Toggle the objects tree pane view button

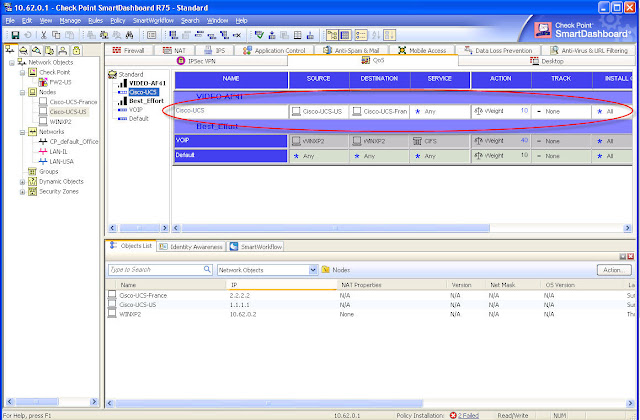point(332,36)
